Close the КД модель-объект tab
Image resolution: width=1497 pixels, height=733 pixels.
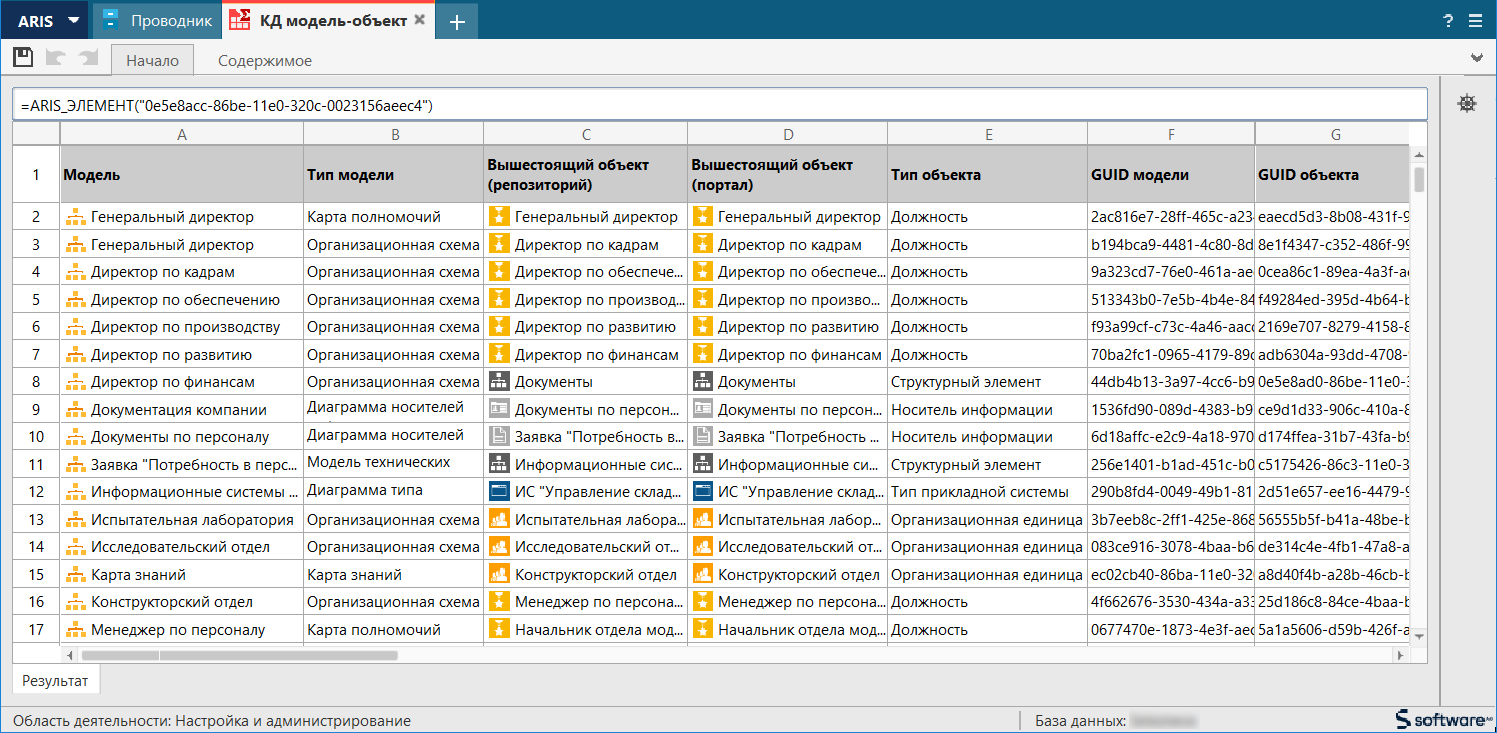(419, 20)
